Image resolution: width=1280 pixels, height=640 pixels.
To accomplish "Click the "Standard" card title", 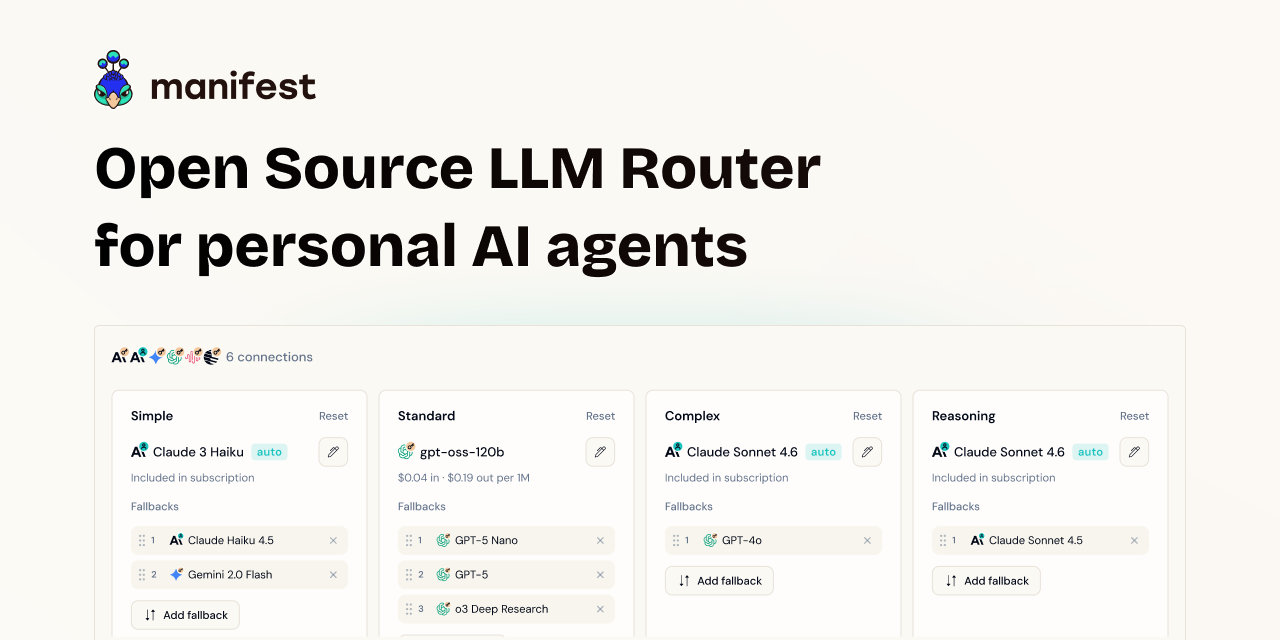I will (426, 416).
